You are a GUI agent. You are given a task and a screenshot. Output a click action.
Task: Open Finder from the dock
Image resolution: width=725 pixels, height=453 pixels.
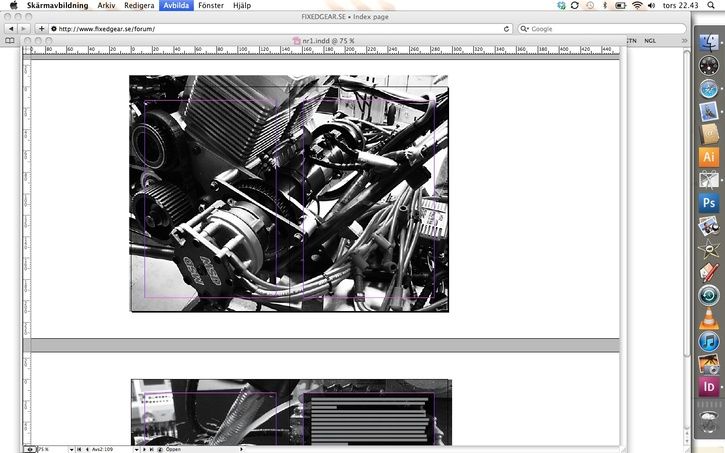[709, 43]
